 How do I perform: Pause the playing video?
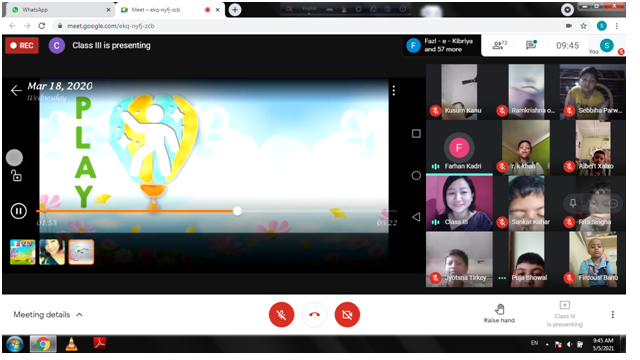click(x=18, y=211)
